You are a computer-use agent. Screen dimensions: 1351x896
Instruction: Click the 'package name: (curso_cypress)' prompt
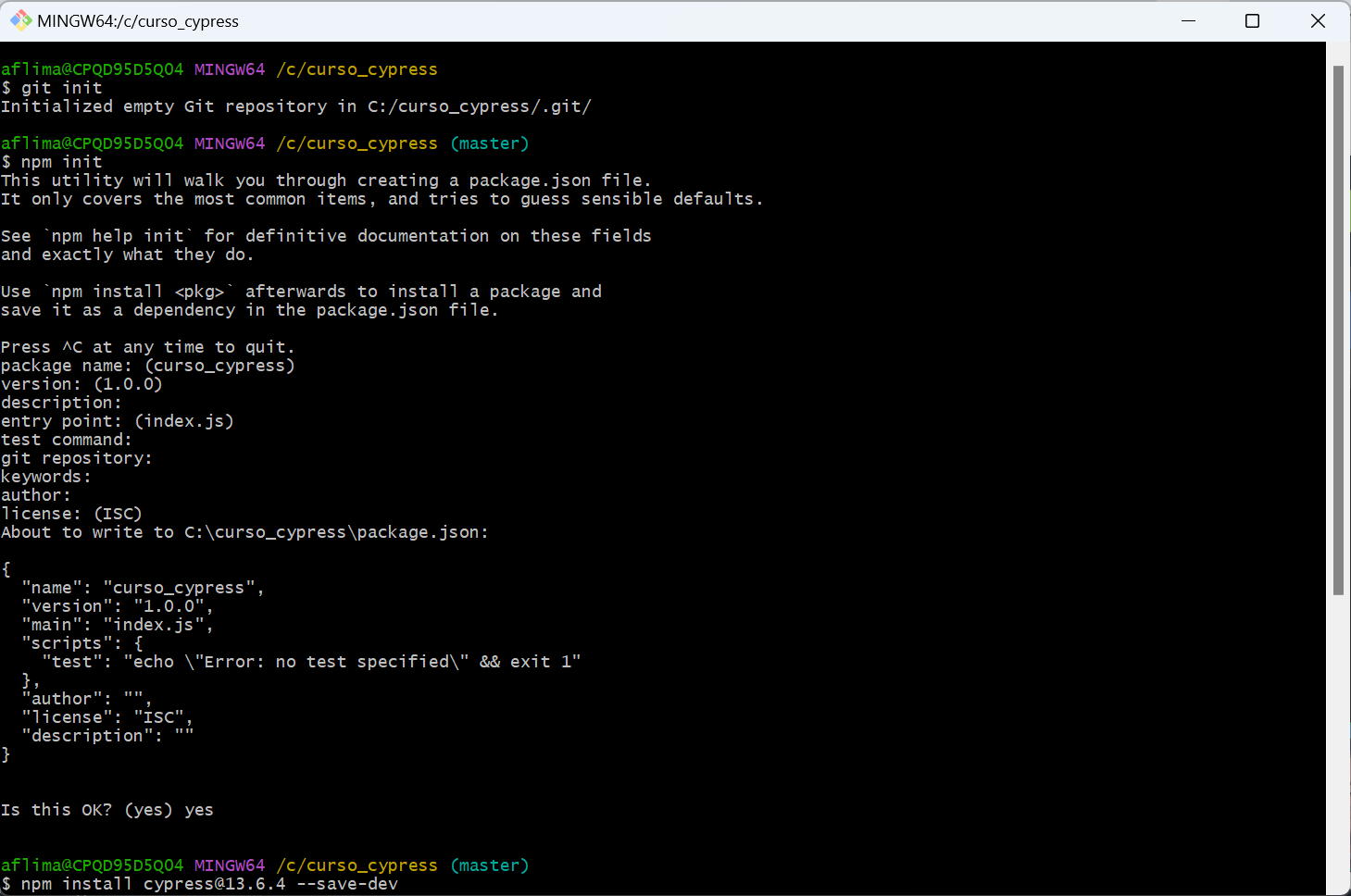148,366
